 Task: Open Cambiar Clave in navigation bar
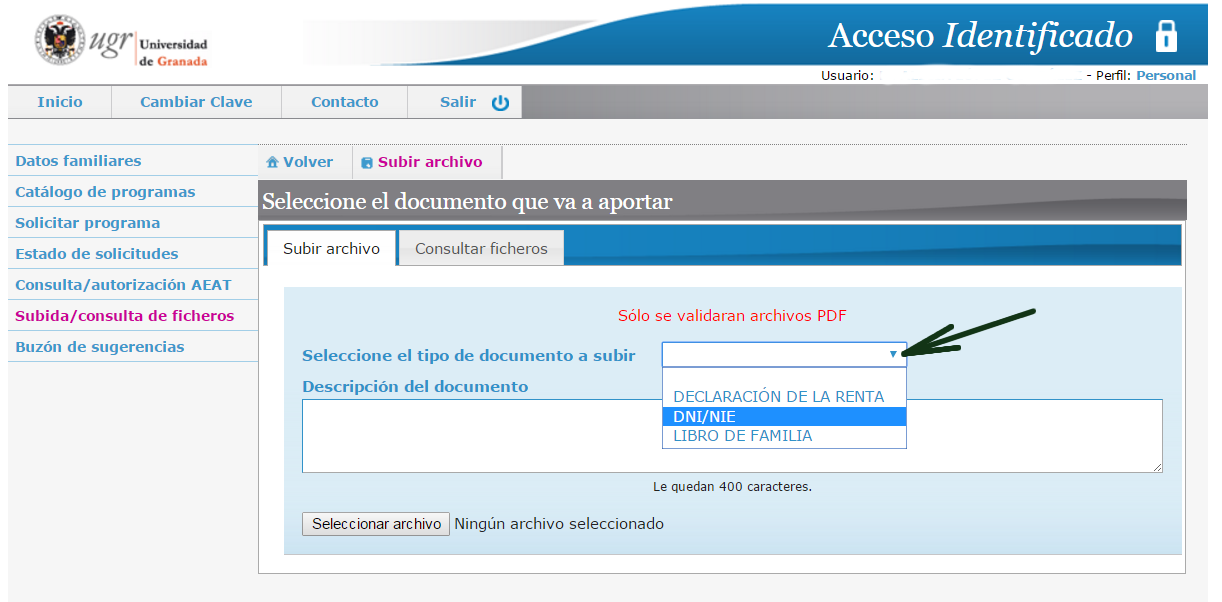click(196, 102)
